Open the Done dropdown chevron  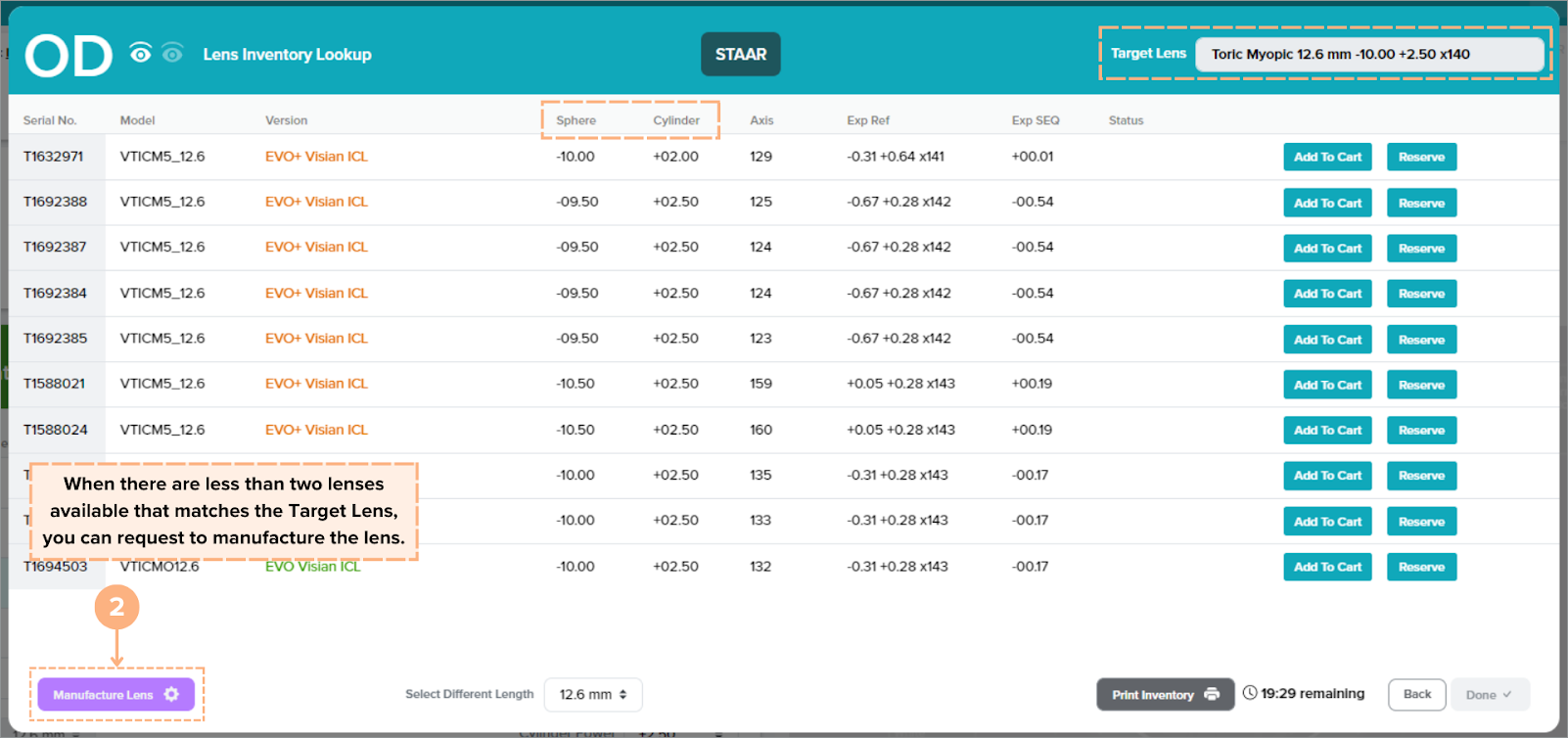click(1507, 694)
